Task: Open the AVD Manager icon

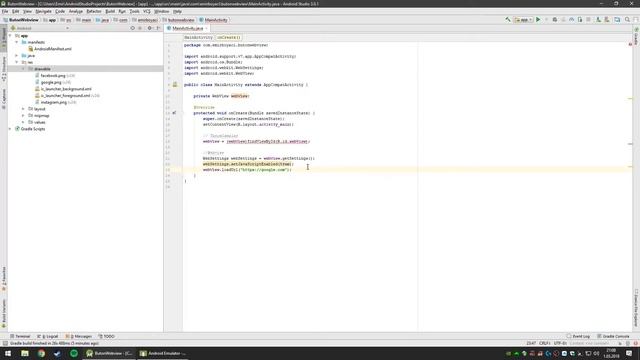Action: (598, 20)
